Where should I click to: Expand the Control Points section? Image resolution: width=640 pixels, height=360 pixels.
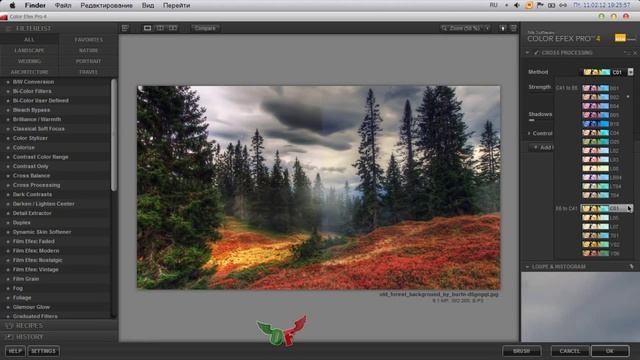[x=529, y=133]
